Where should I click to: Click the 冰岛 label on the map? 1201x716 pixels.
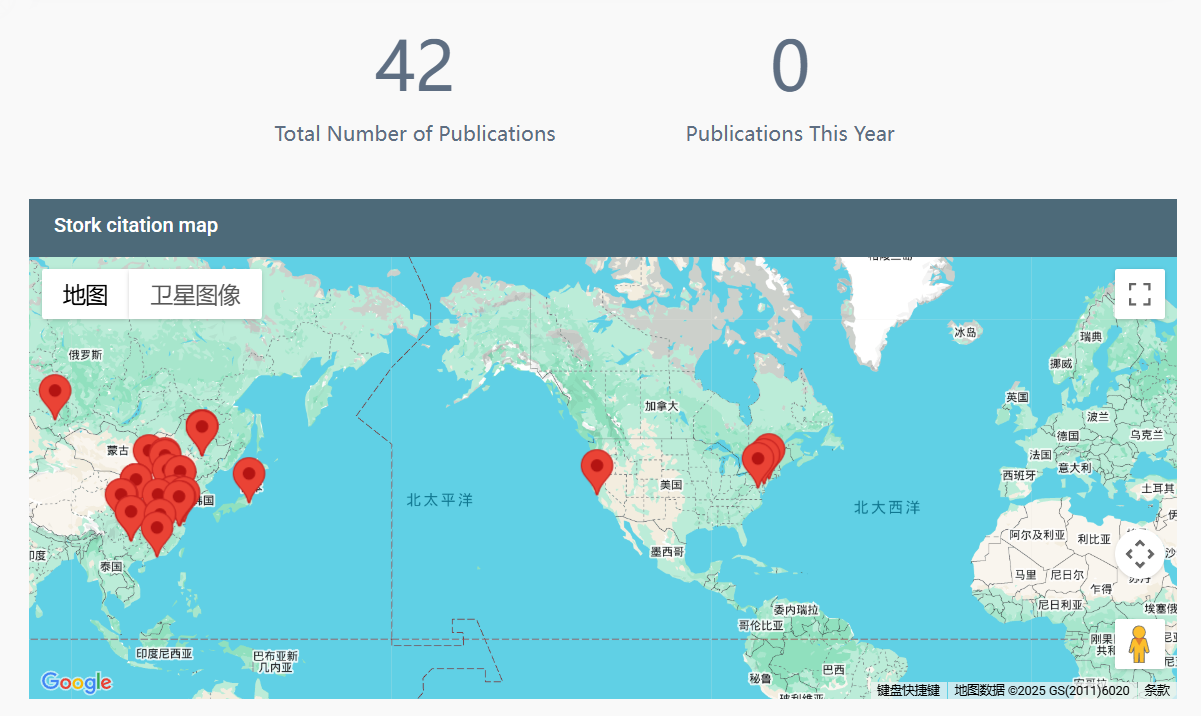965,333
